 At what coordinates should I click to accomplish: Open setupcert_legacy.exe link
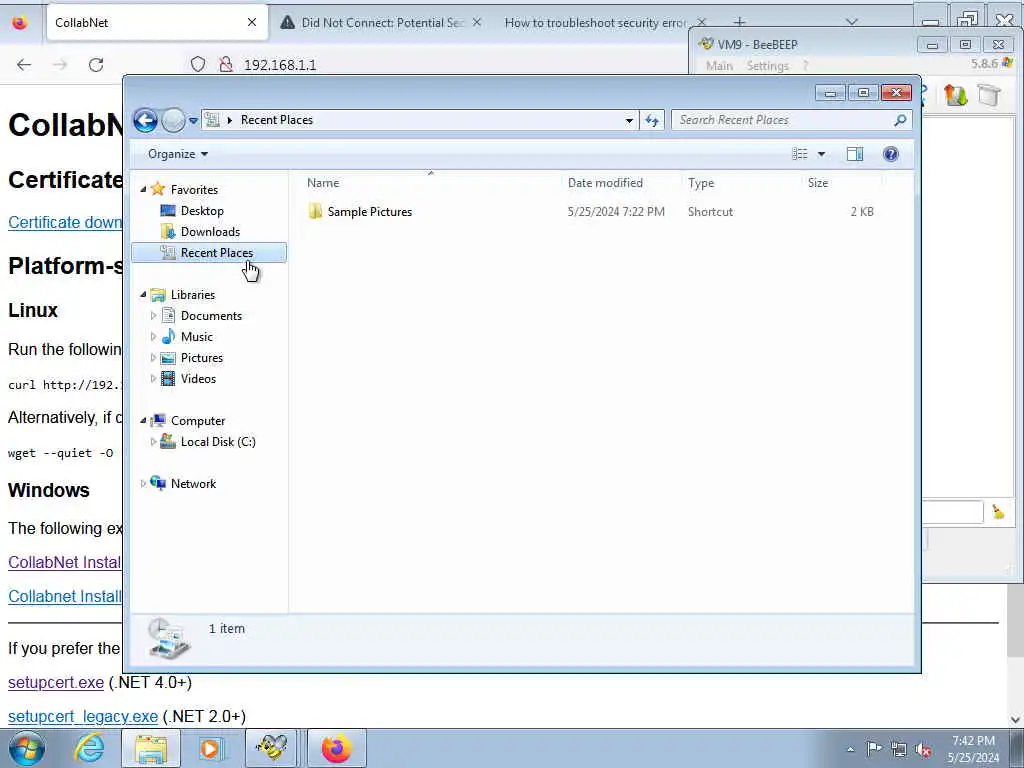click(83, 716)
